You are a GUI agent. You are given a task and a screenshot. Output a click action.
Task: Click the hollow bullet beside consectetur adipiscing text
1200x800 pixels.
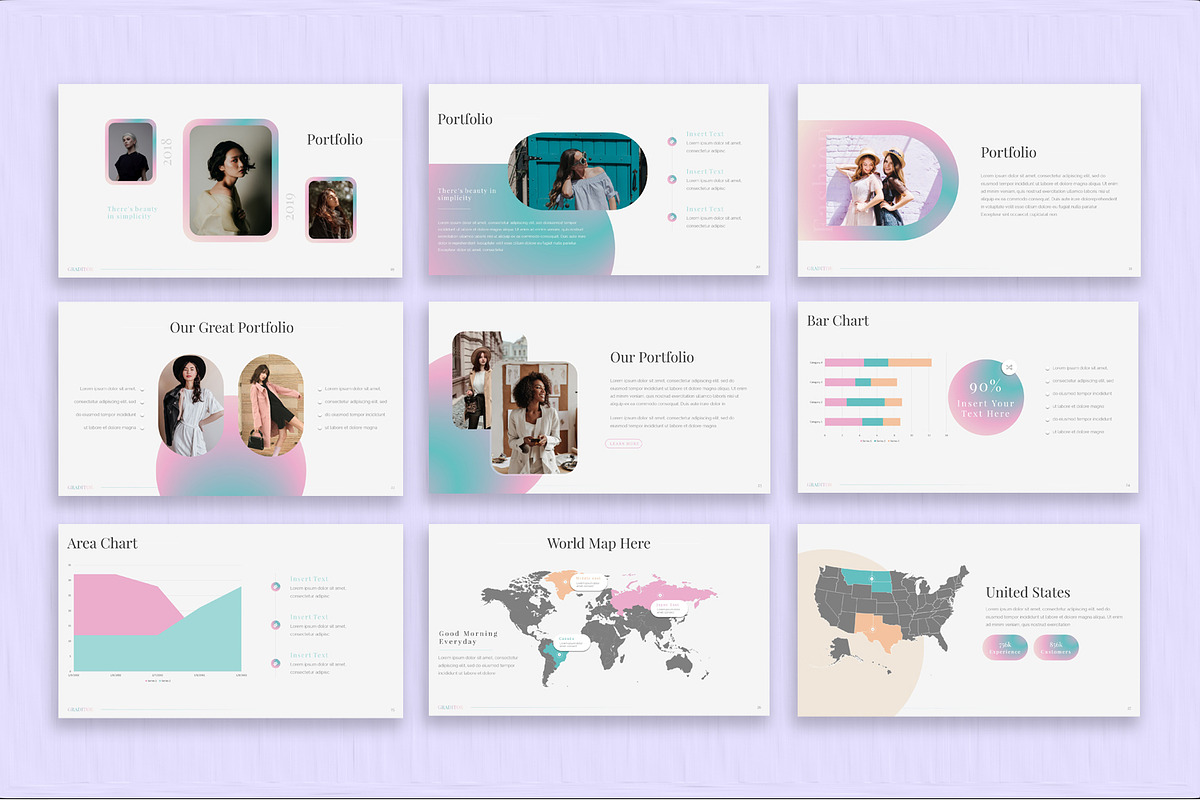(x=1047, y=380)
